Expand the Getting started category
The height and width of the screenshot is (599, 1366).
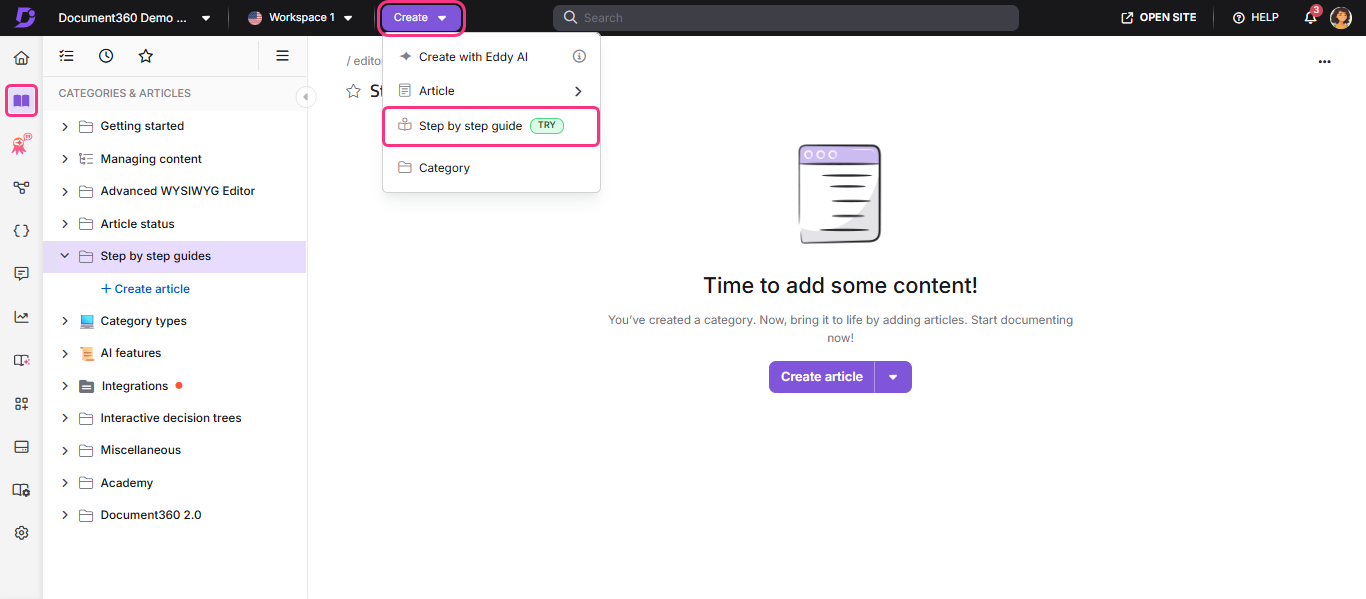point(64,125)
